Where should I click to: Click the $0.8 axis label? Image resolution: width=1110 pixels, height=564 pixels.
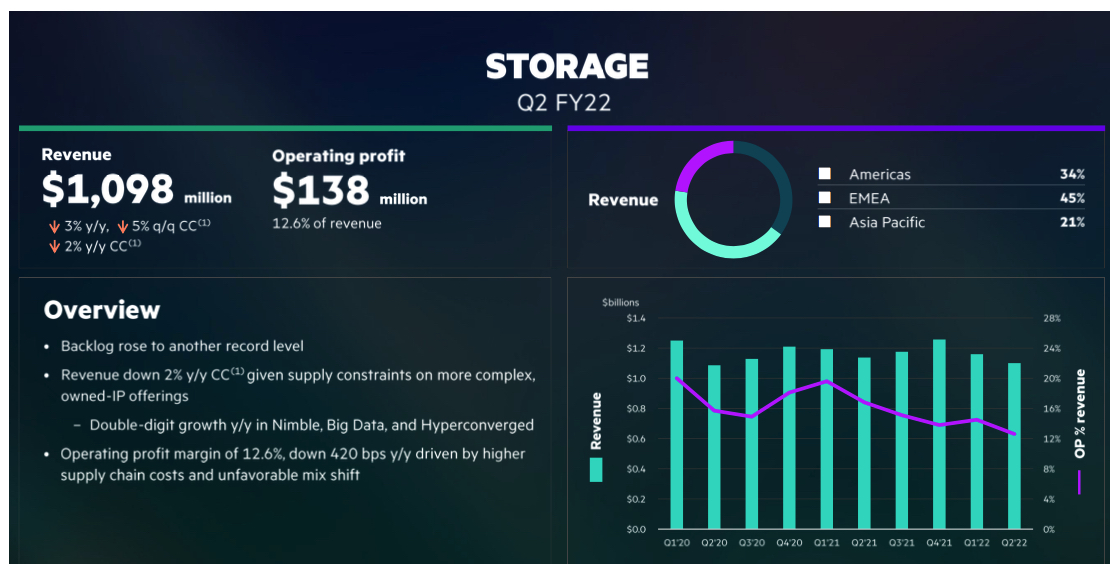pyautogui.click(x=636, y=409)
